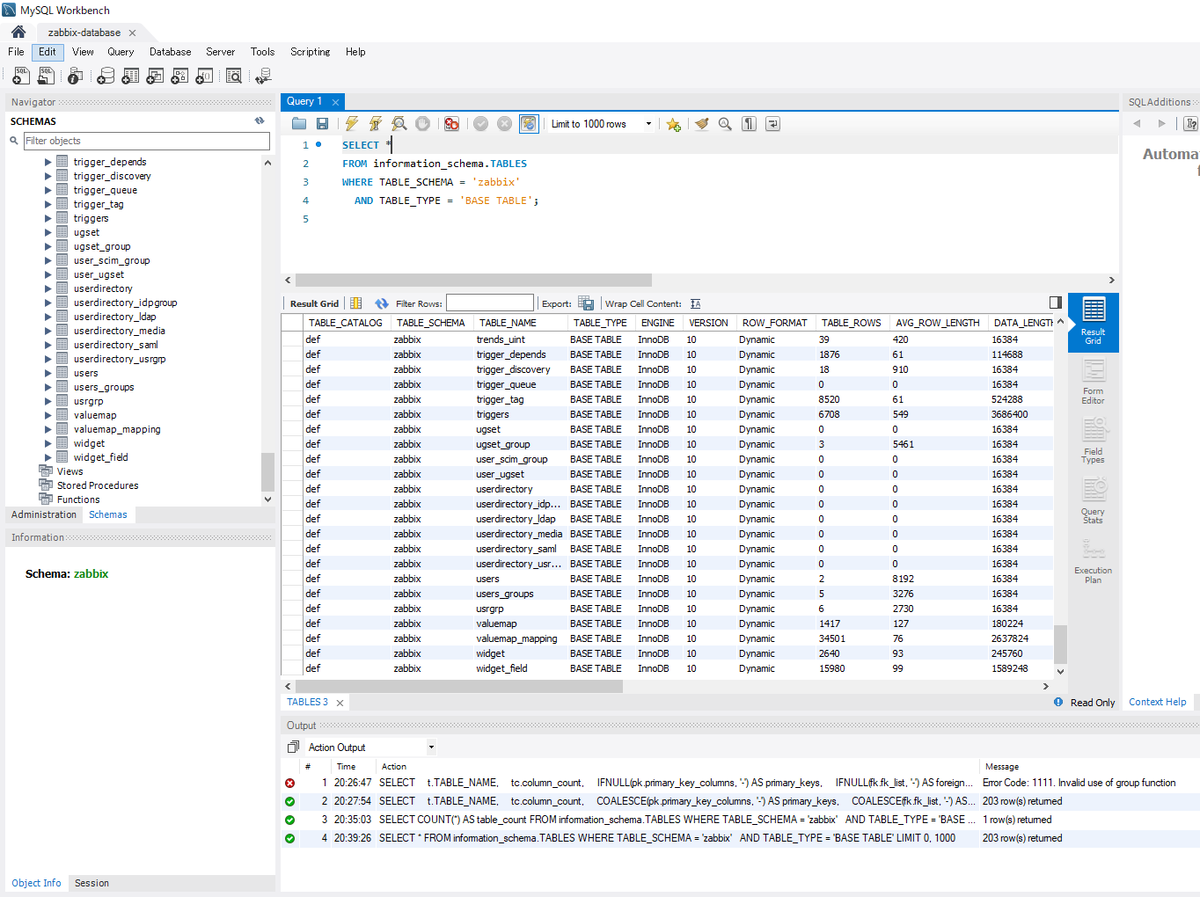The image size is (1200, 897).
Task: Toggle word wrap in the editor
Action: 772,124
